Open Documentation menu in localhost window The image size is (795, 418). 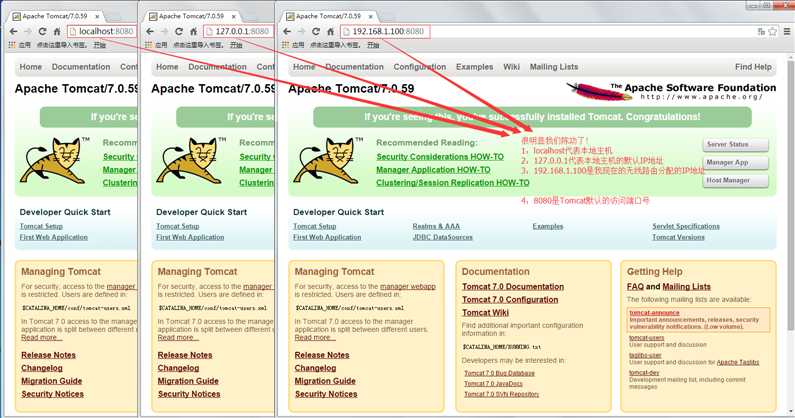[81, 67]
